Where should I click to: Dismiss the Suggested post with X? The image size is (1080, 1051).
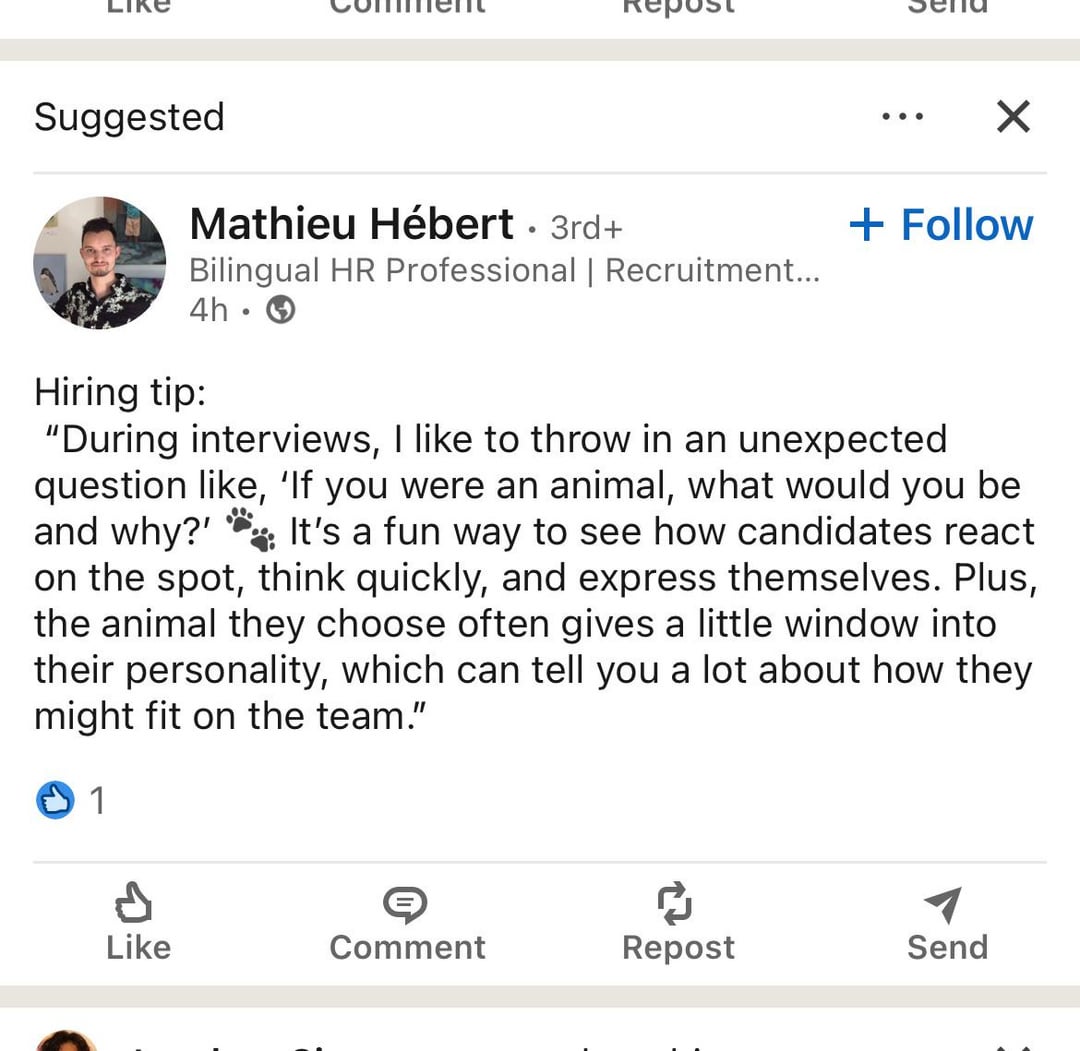pos(1013,116)
